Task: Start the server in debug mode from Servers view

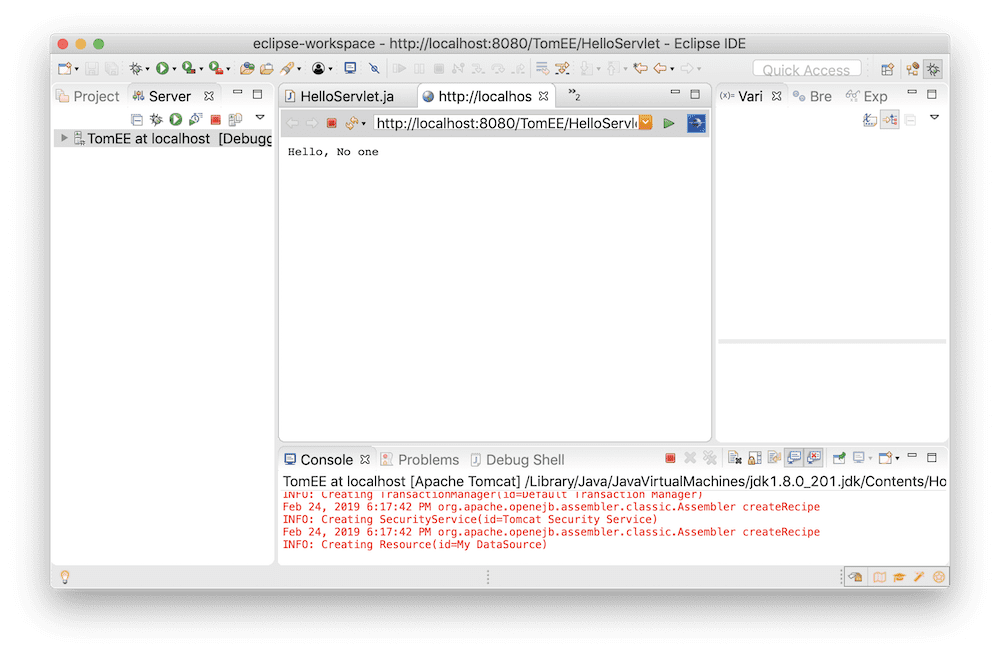Action: [156, 119]
